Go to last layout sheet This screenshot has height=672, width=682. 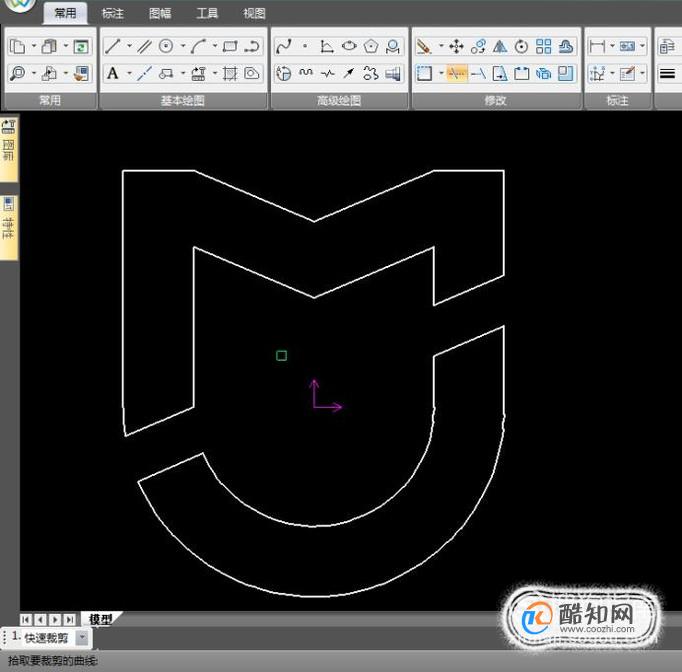pos(70,619)
